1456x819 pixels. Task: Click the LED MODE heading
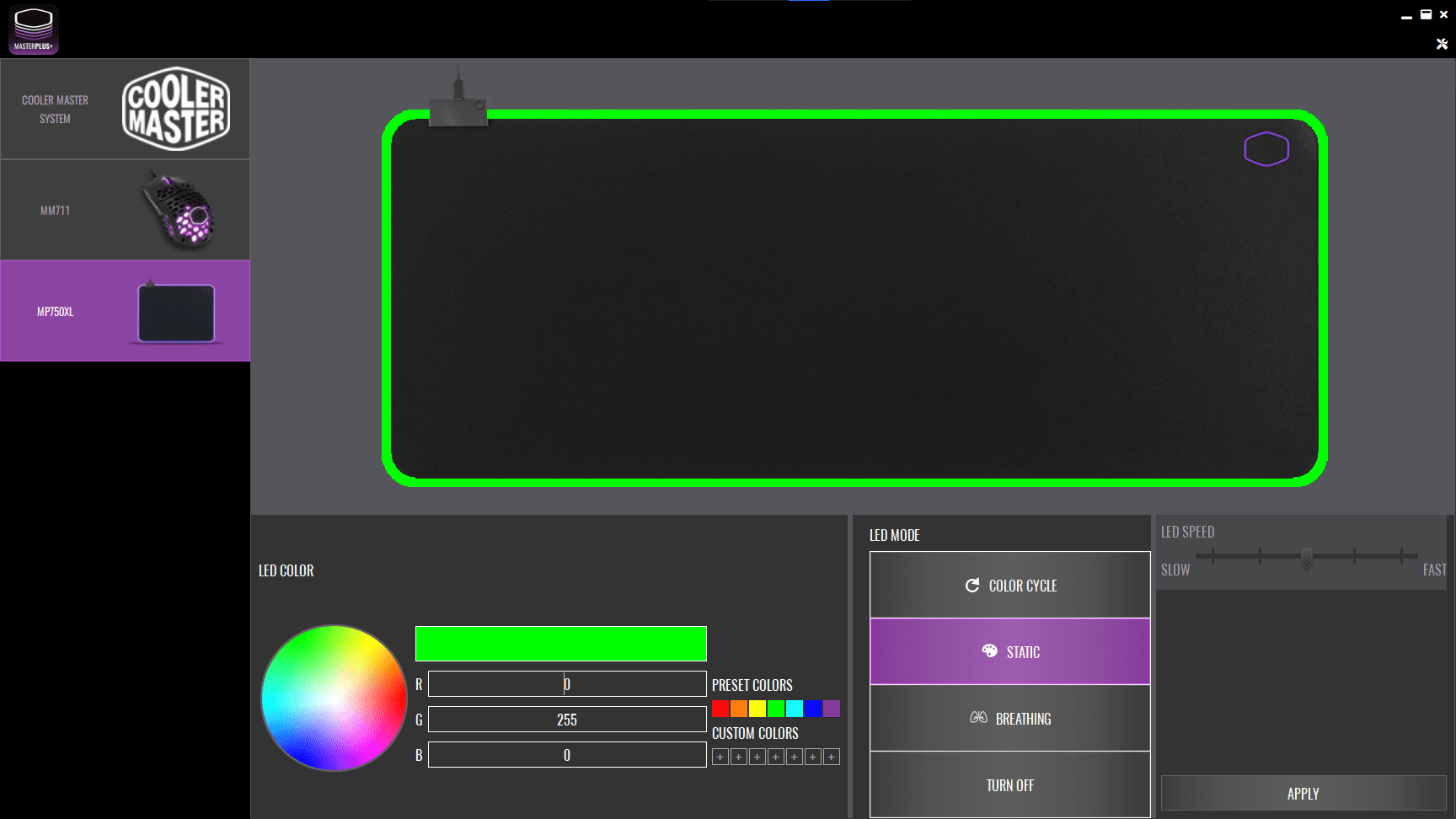click(x=895, y=535)
